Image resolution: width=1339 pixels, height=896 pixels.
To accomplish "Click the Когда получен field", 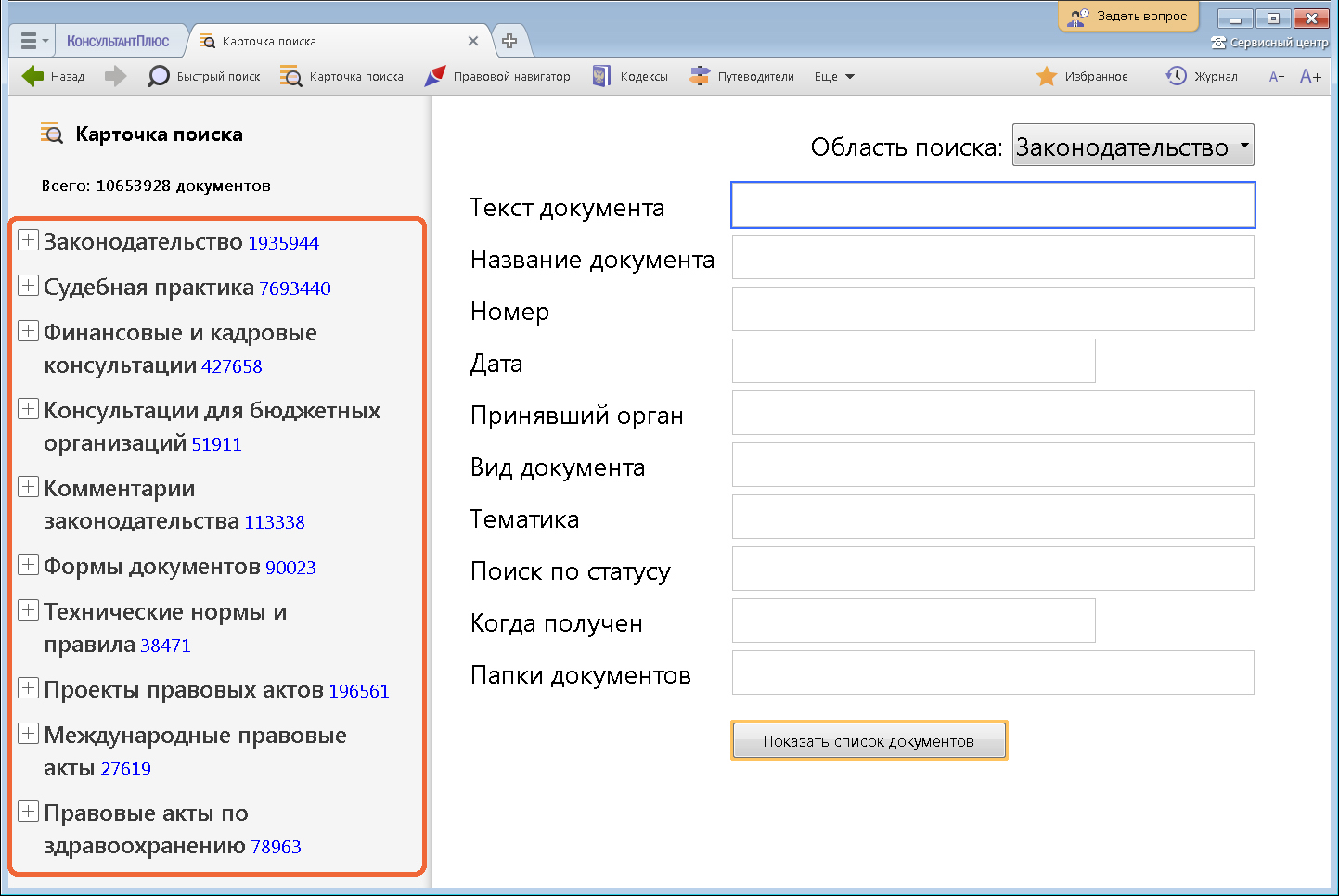I will tap(914, 621).
